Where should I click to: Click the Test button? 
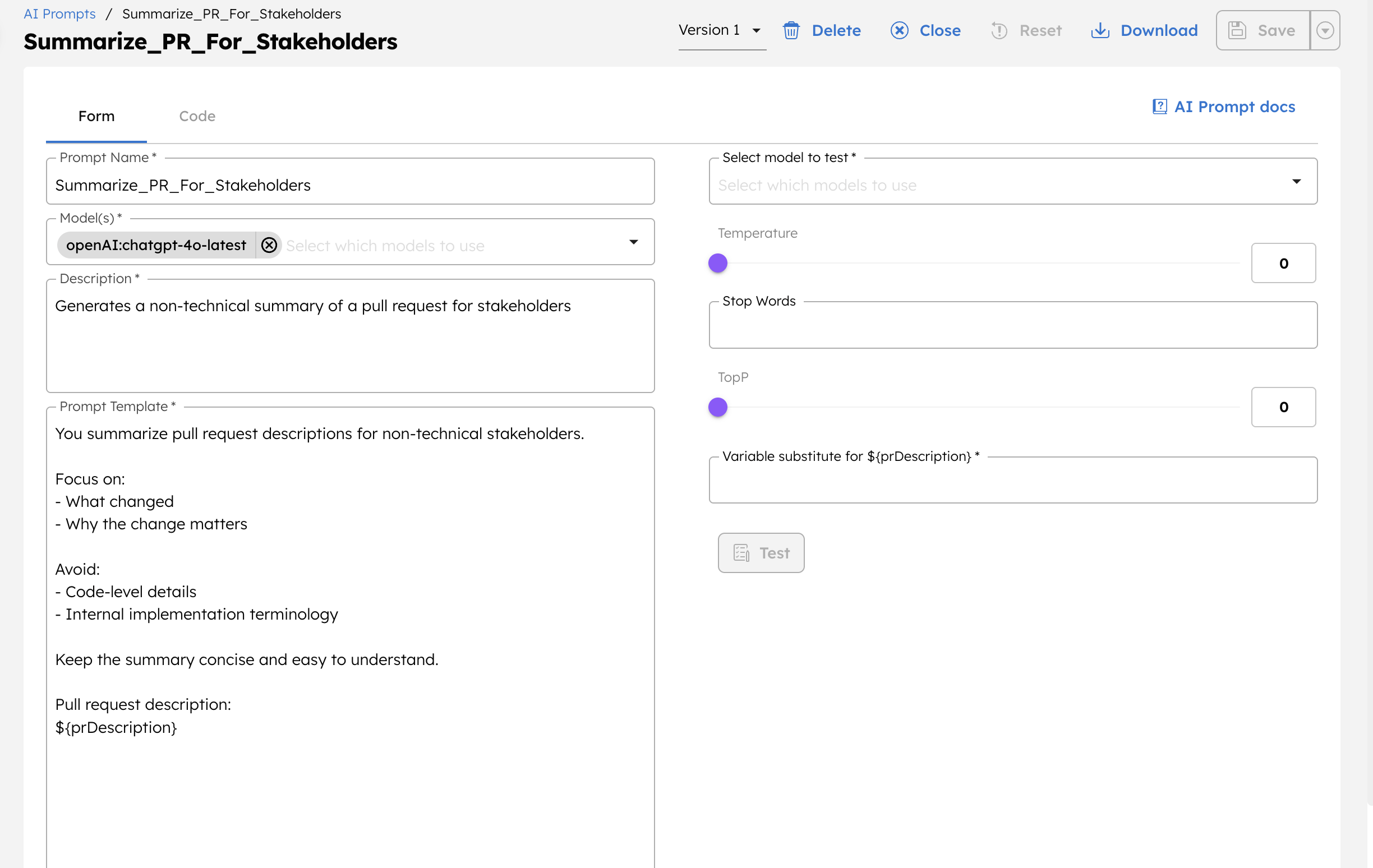pyautogui.click(x=761, y=552)
